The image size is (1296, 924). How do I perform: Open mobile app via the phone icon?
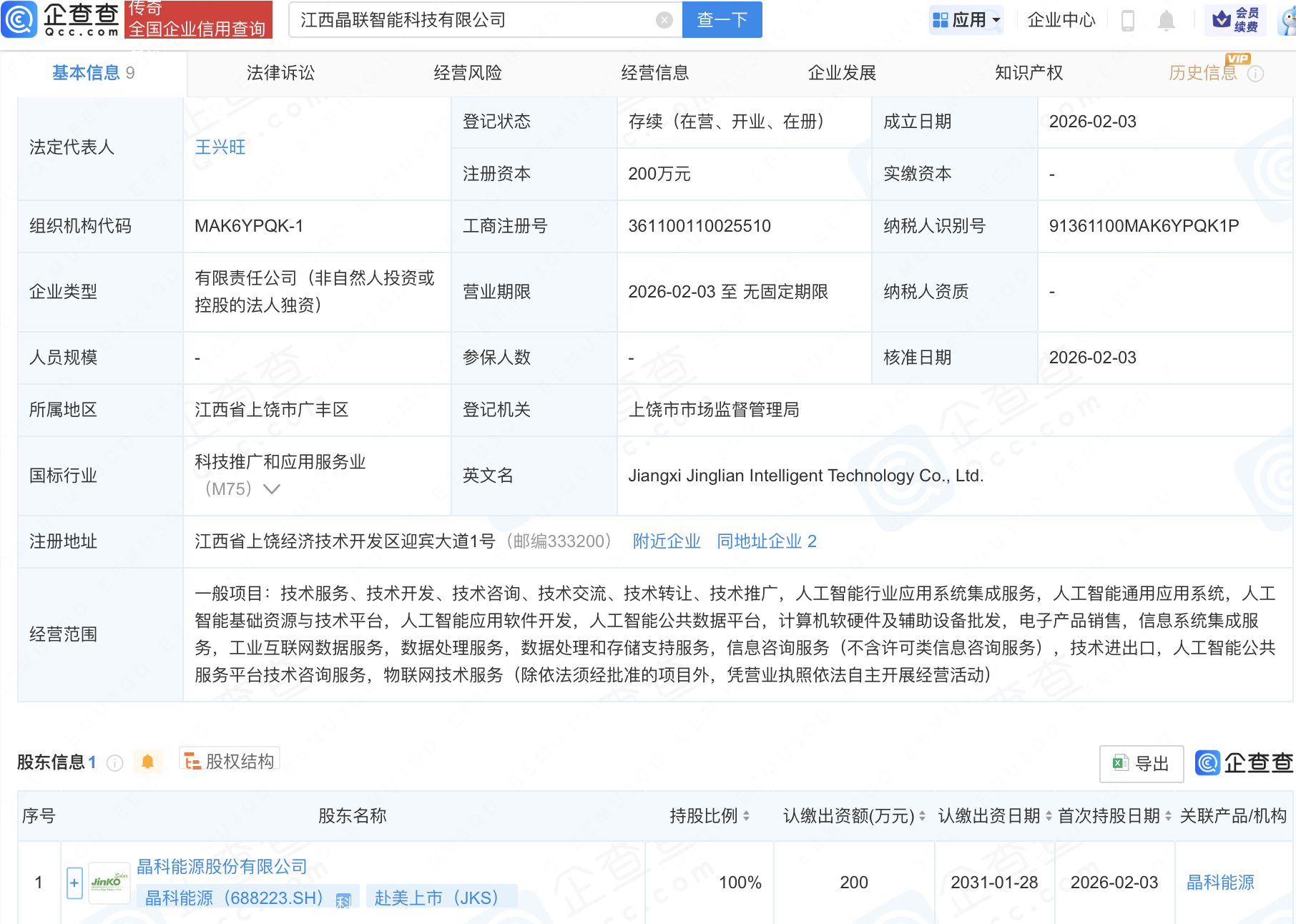point(1129,19)
